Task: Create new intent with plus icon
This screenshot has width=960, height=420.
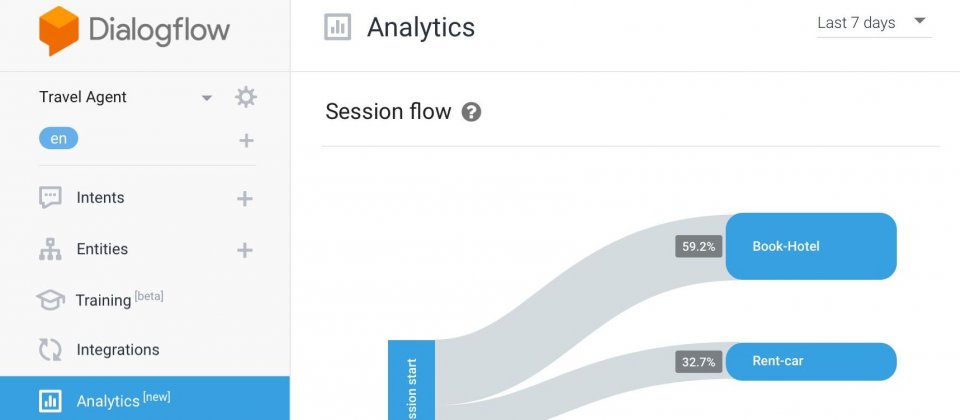Action: pyautogui.click(x=245, y=198)
